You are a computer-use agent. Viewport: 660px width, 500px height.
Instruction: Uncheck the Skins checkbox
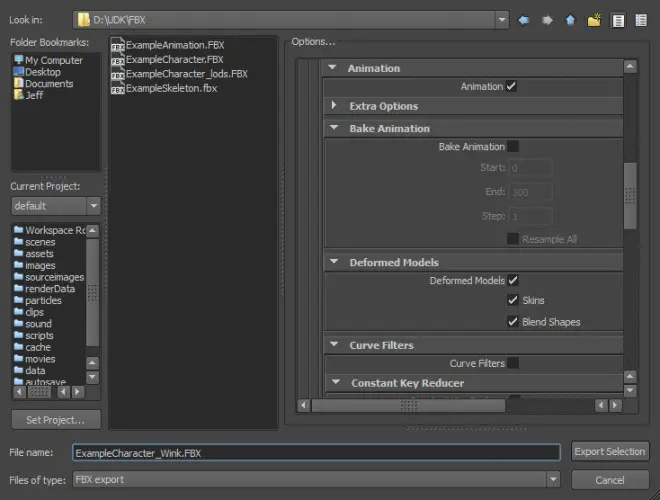click(513, 300)
